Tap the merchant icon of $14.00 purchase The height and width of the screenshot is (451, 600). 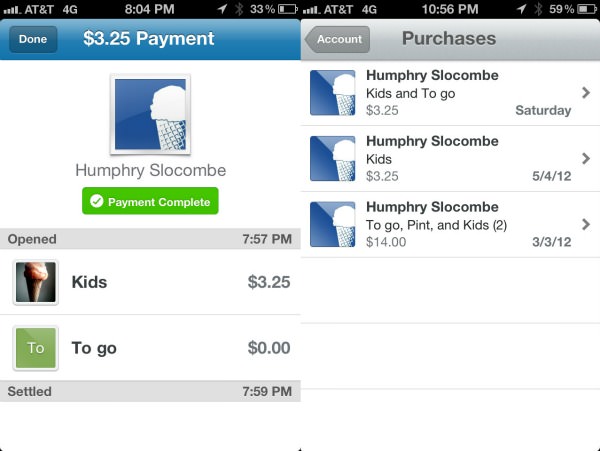click(333, 224)
